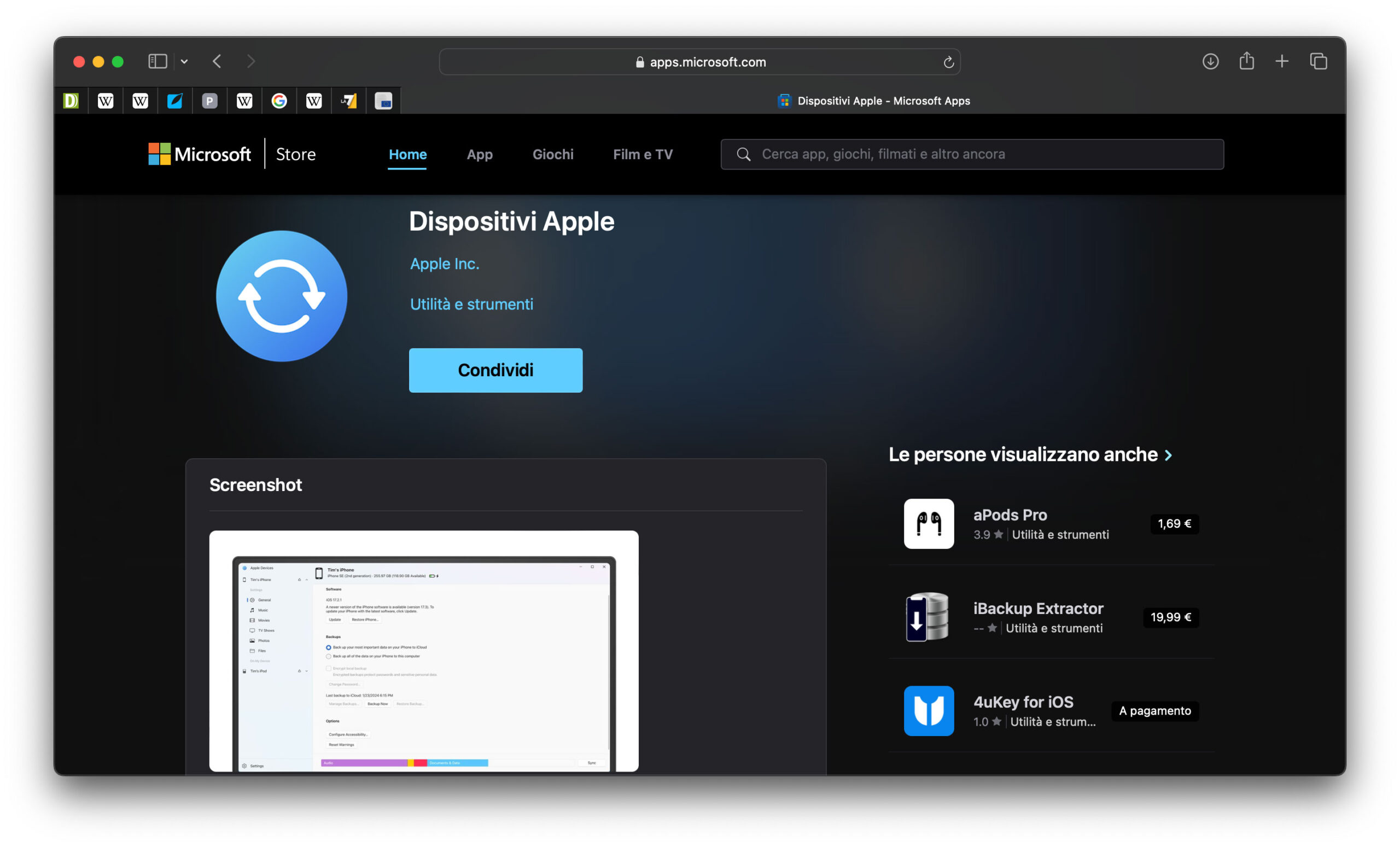Switch to the Film e TV tab

(643, 155)
